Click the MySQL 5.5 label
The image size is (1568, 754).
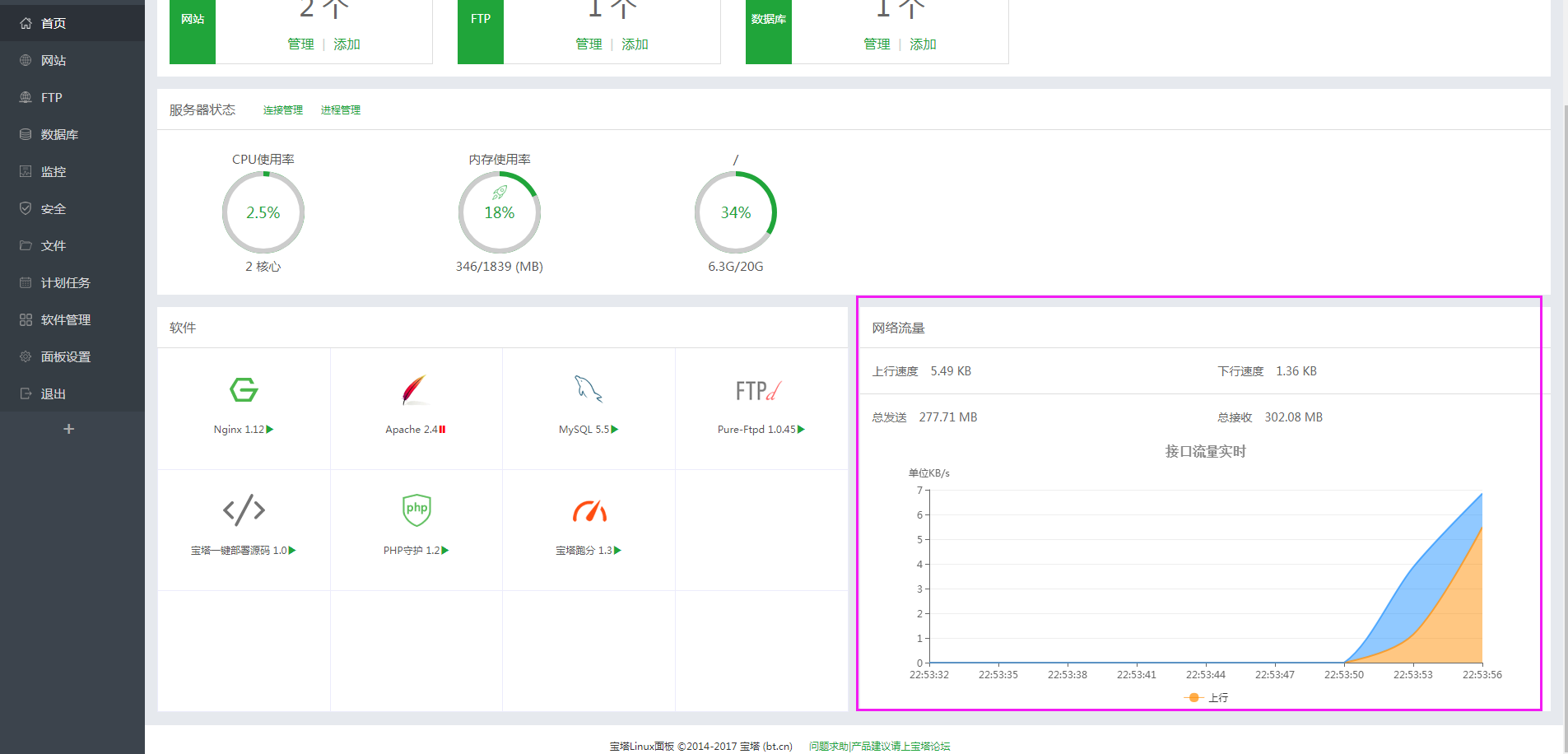tap(584, 430)
